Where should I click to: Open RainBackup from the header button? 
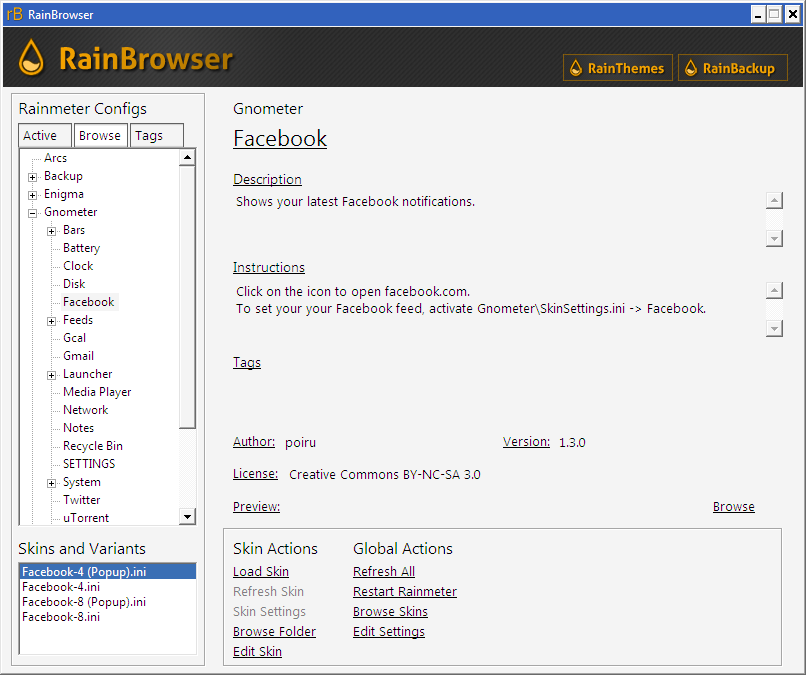coord(732,68)
